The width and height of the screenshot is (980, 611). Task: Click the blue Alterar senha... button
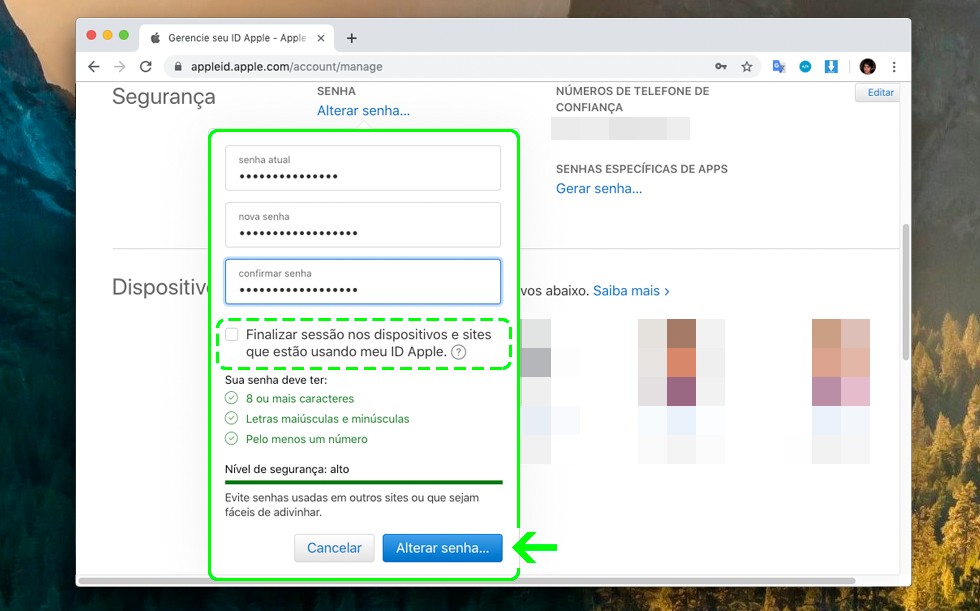(442, 548)
